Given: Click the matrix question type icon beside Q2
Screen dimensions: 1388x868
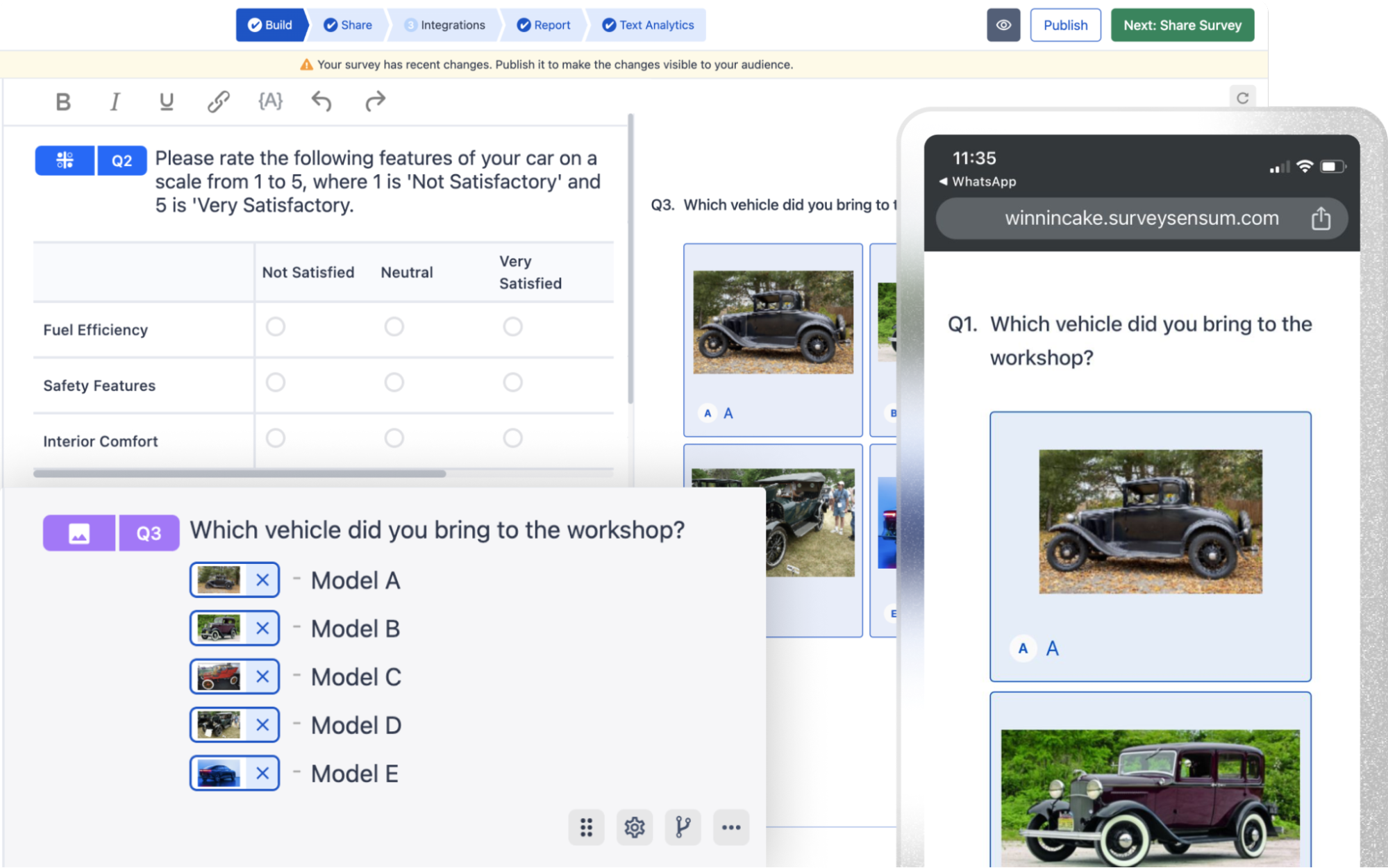Looking at the screenshot, I should (64, 160).
